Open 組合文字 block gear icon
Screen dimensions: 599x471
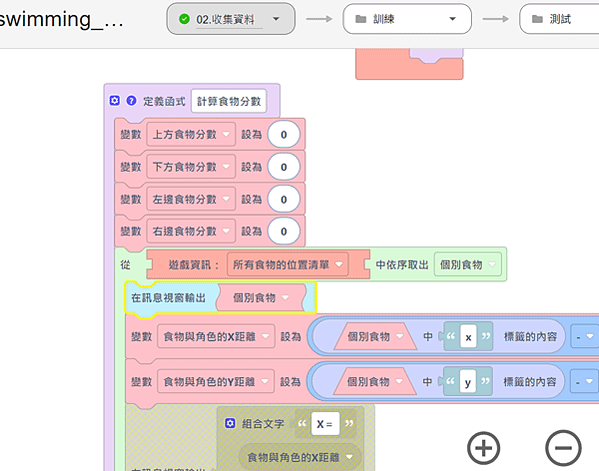point(230,423)
